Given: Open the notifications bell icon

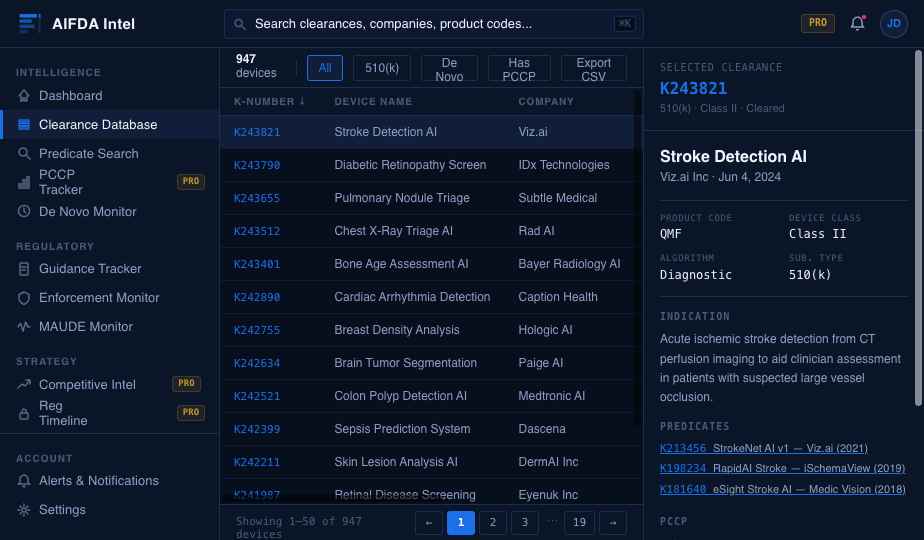Looking at the screenshot, I should tap(857, 23).
